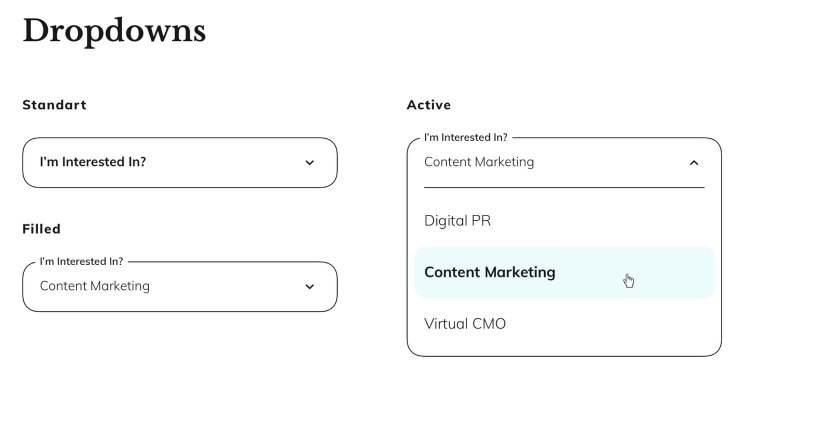
Task: Click the Active dropdown's selected value text
Action: [x=479, y=162]
